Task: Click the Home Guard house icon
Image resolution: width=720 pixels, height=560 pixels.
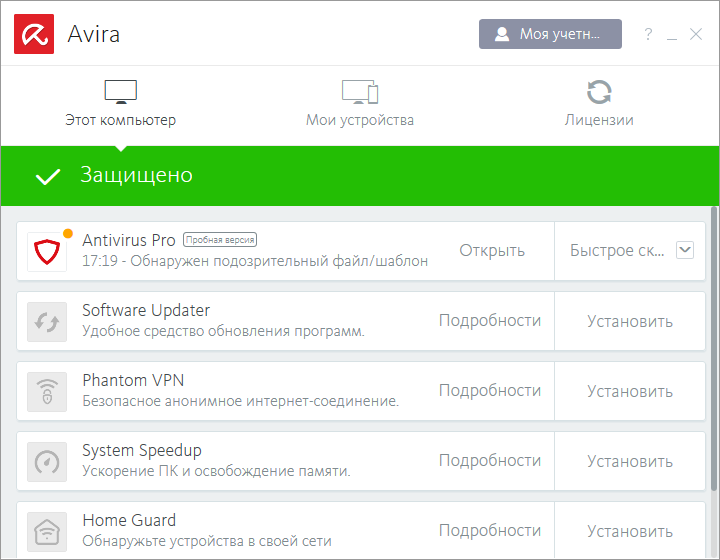Action: pyautogui.click(x=47, y=530)
